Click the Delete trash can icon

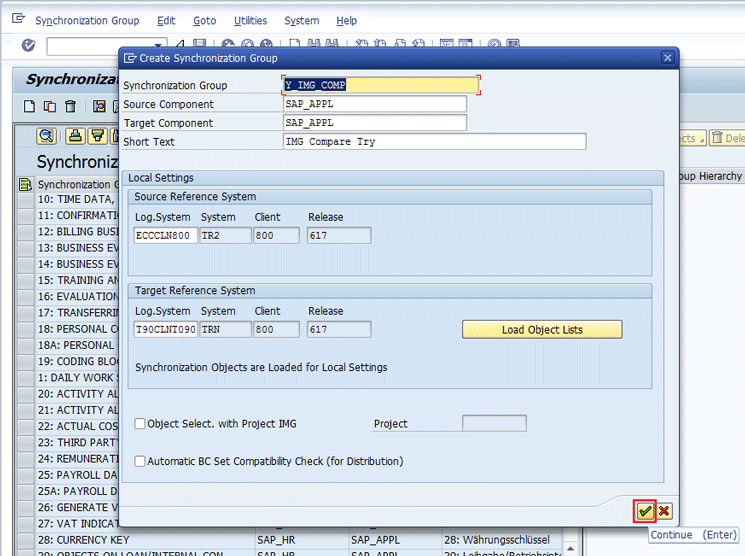click(x=70, y=107)
